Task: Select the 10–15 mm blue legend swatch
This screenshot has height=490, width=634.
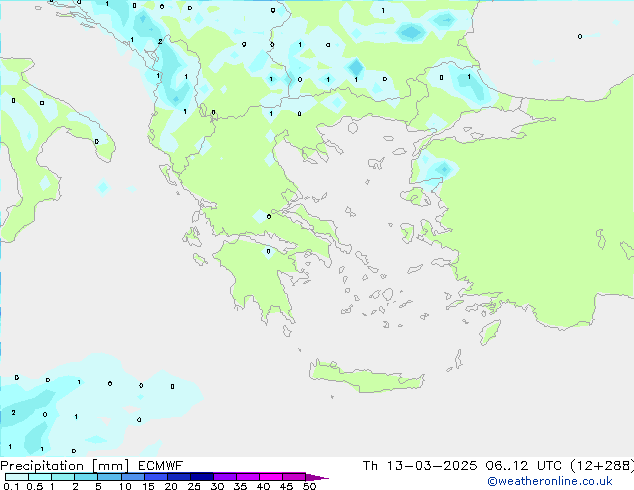Action: click(x=132, y=477)
